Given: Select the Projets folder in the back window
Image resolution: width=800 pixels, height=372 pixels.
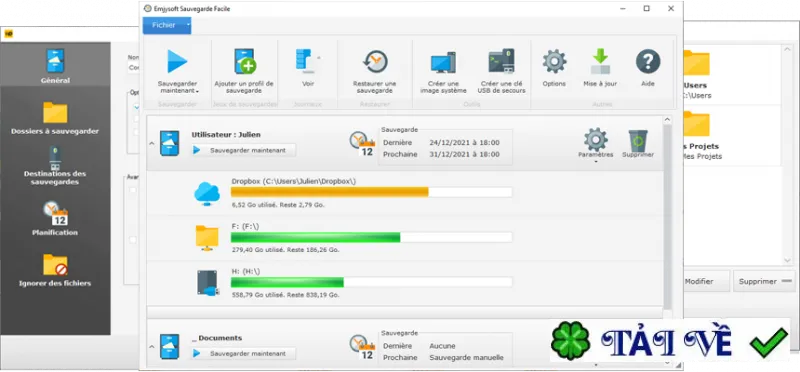Looking at the screenshot, I should 696,124.
